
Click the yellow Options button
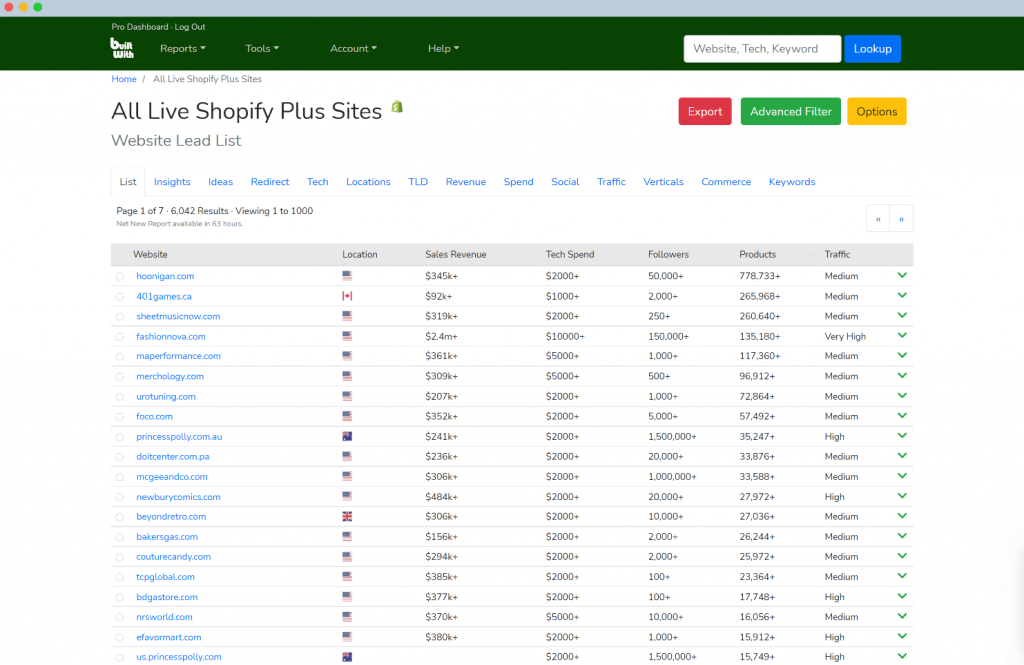click(x=876, y=111)
